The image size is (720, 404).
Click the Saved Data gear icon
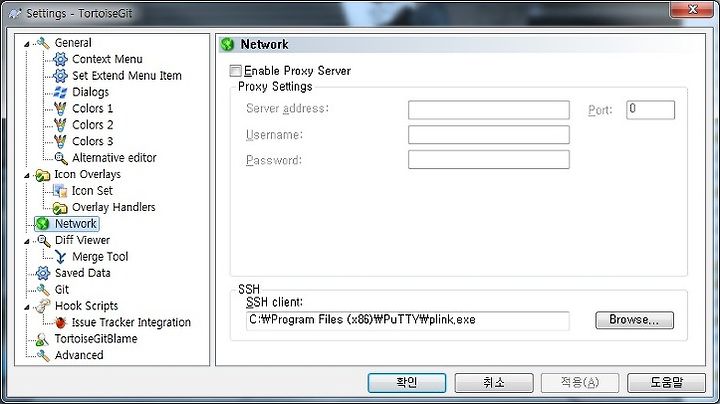(43, 273)
